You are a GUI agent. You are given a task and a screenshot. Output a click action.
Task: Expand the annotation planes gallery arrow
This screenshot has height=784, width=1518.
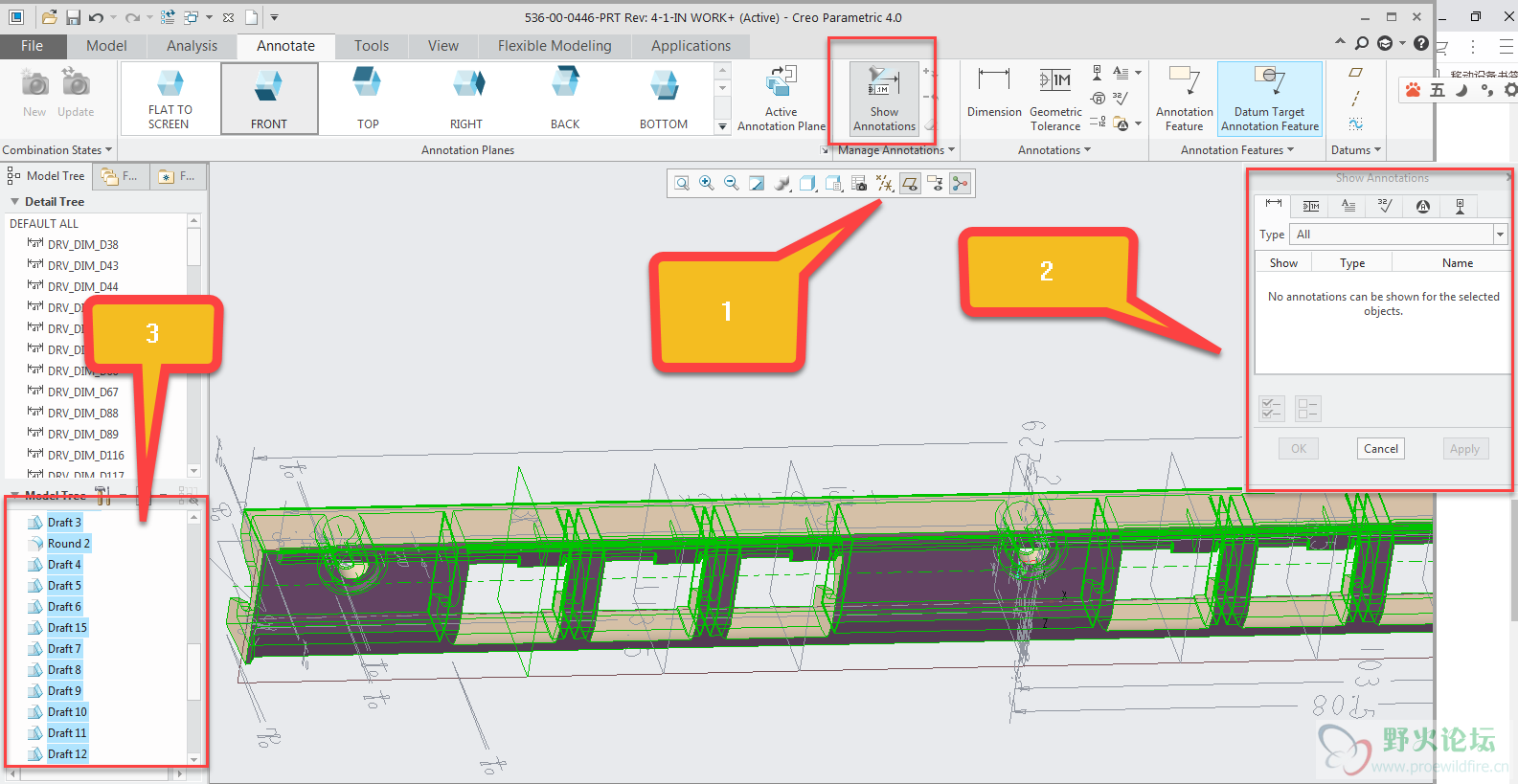click(x=723, y=126)
